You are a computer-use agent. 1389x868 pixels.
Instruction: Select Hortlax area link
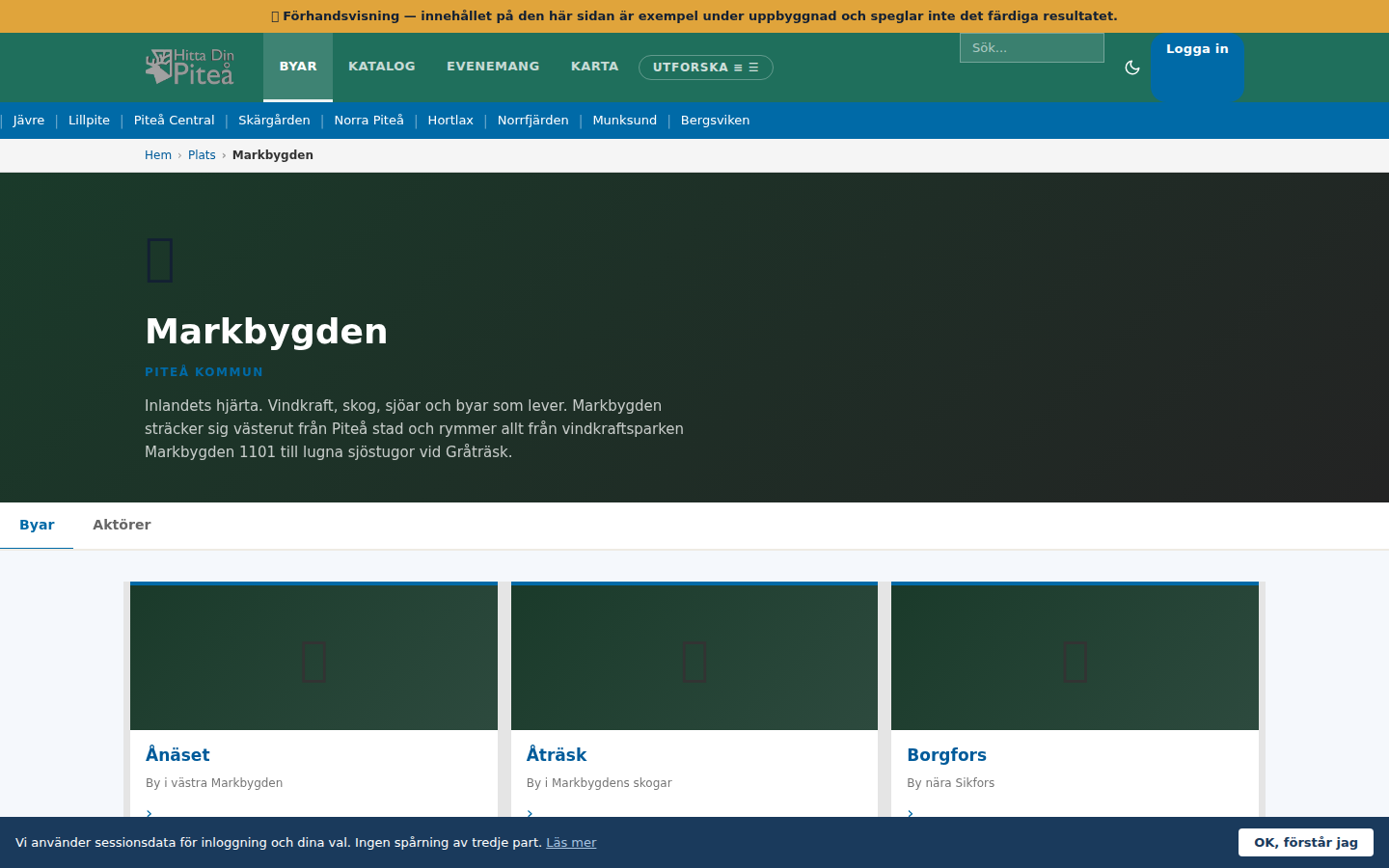coord(450,121)
